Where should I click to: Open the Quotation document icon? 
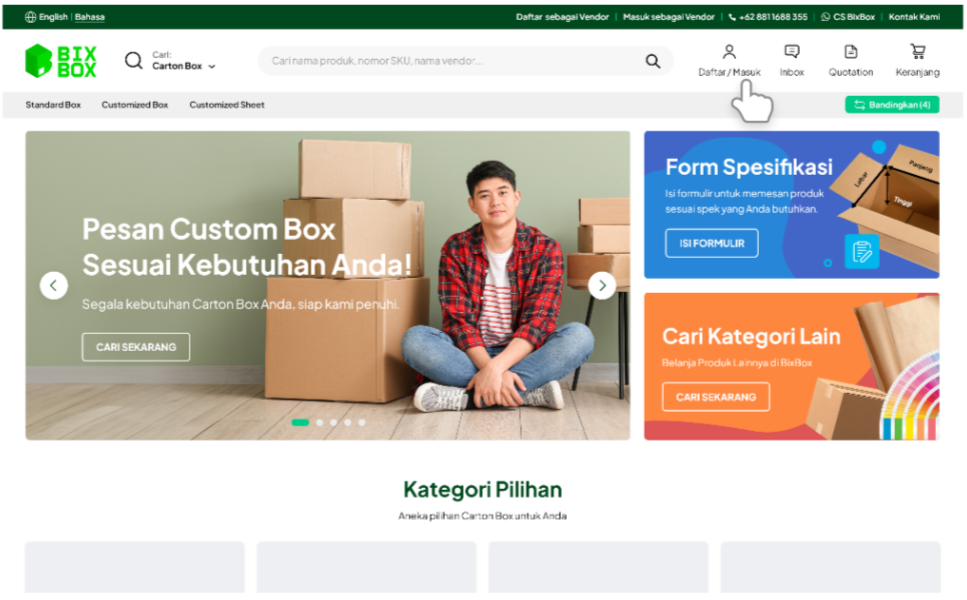click(x=850, y=53)
